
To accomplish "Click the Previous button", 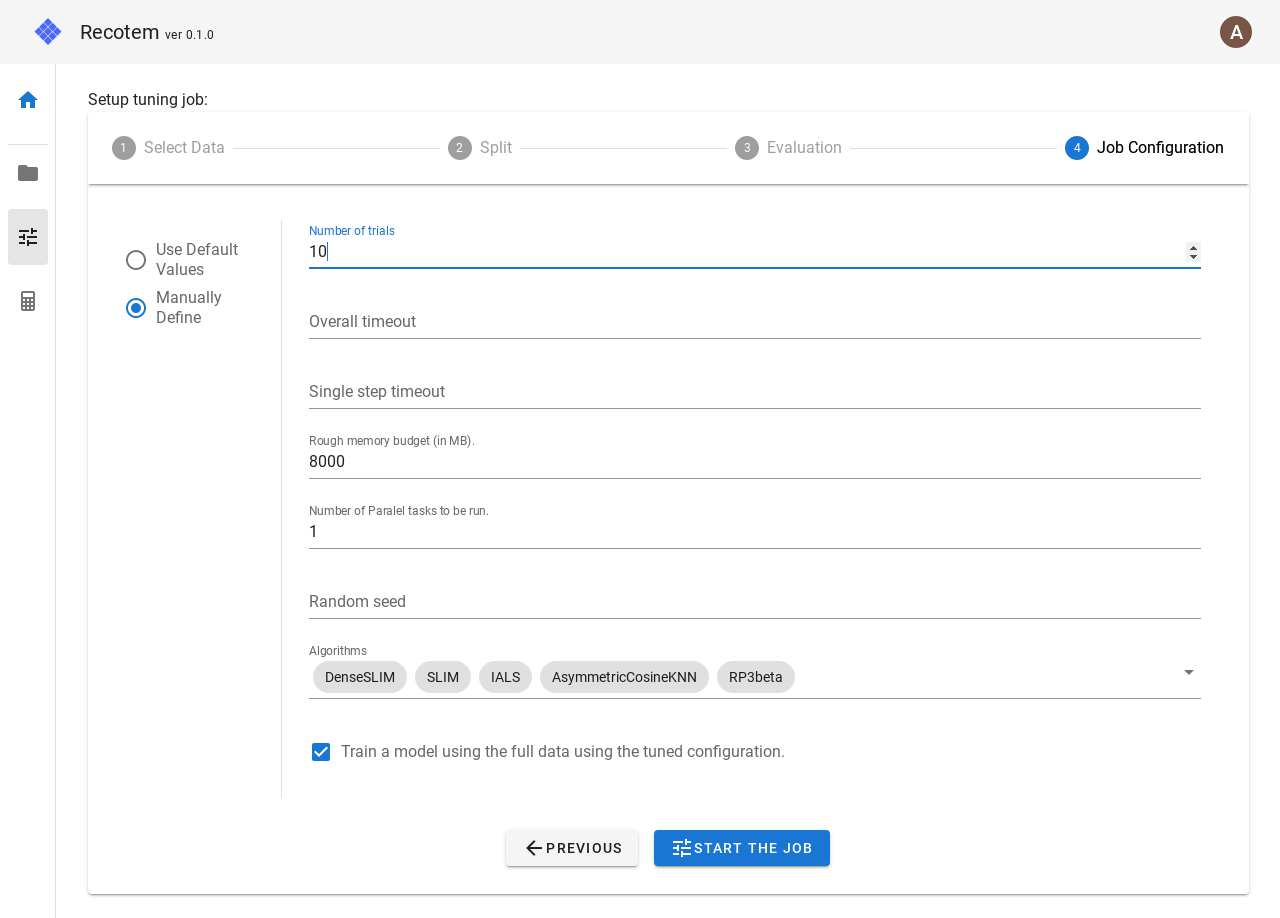I will tap(572, 848).
